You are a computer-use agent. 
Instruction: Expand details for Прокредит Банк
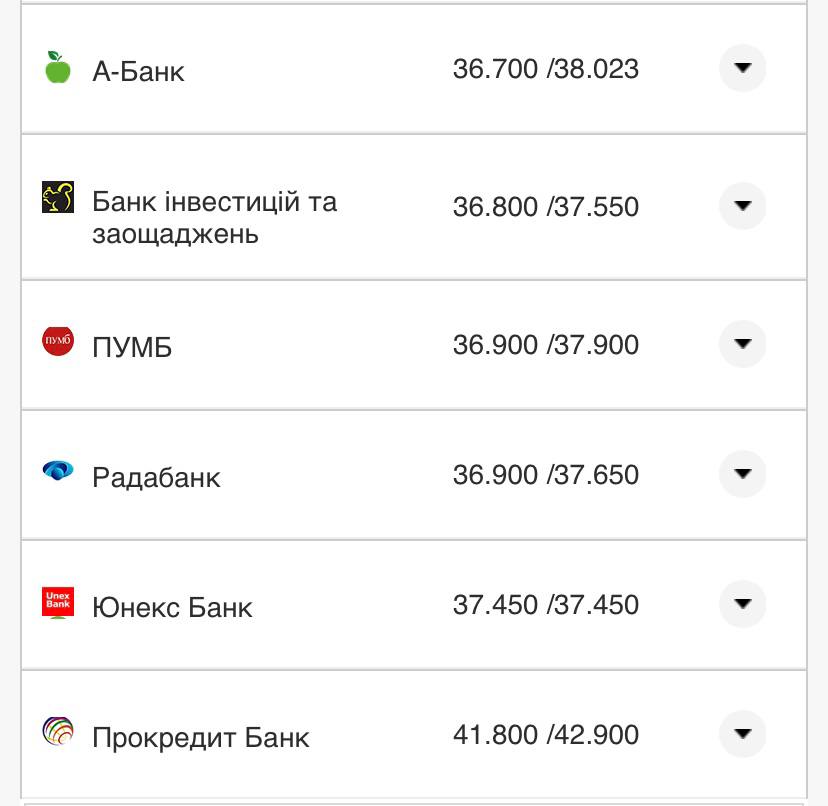[x=742, y=734]
